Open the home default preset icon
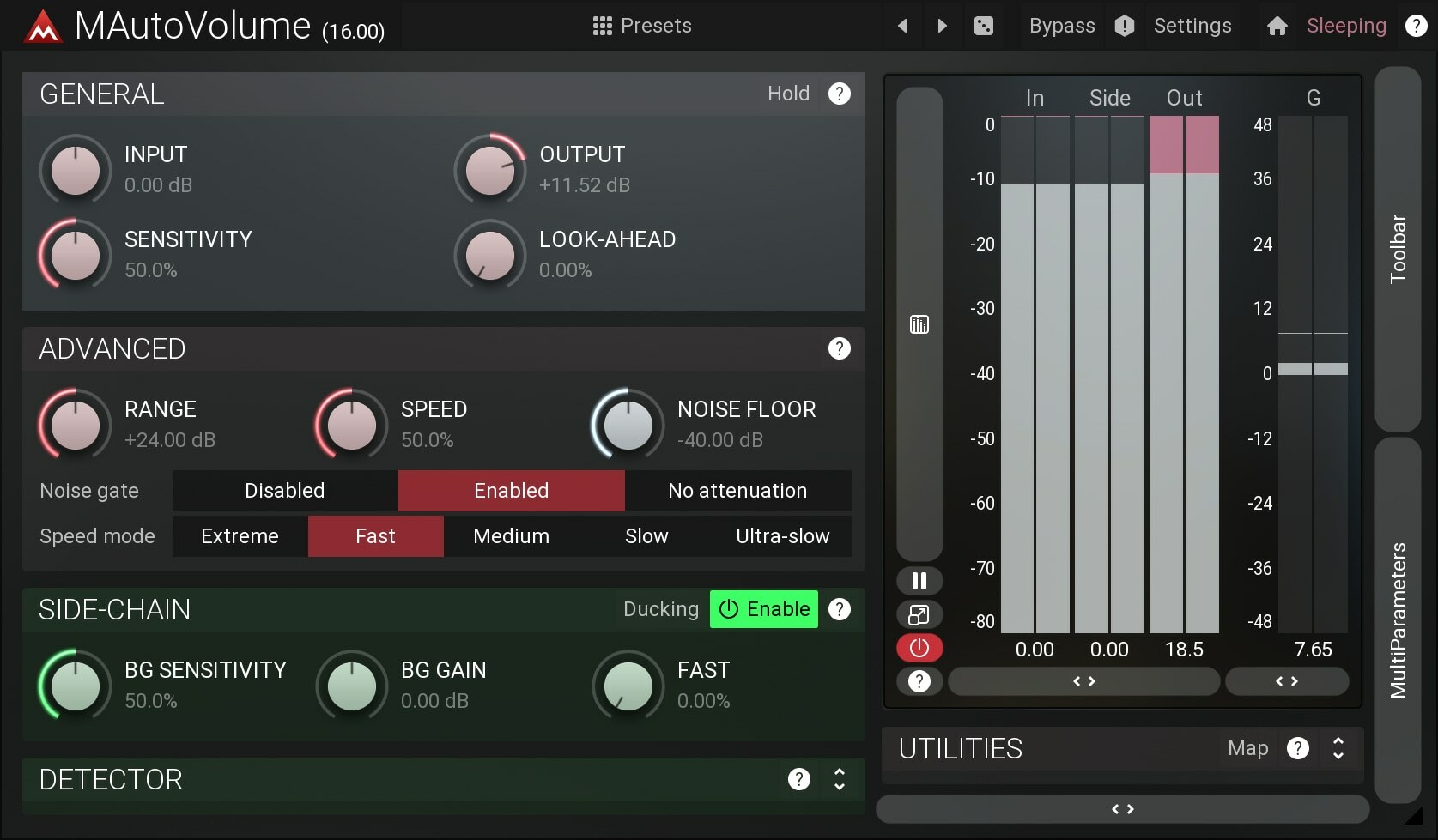This screenshot has width=1438, height=840. (x=1277, y=26)
